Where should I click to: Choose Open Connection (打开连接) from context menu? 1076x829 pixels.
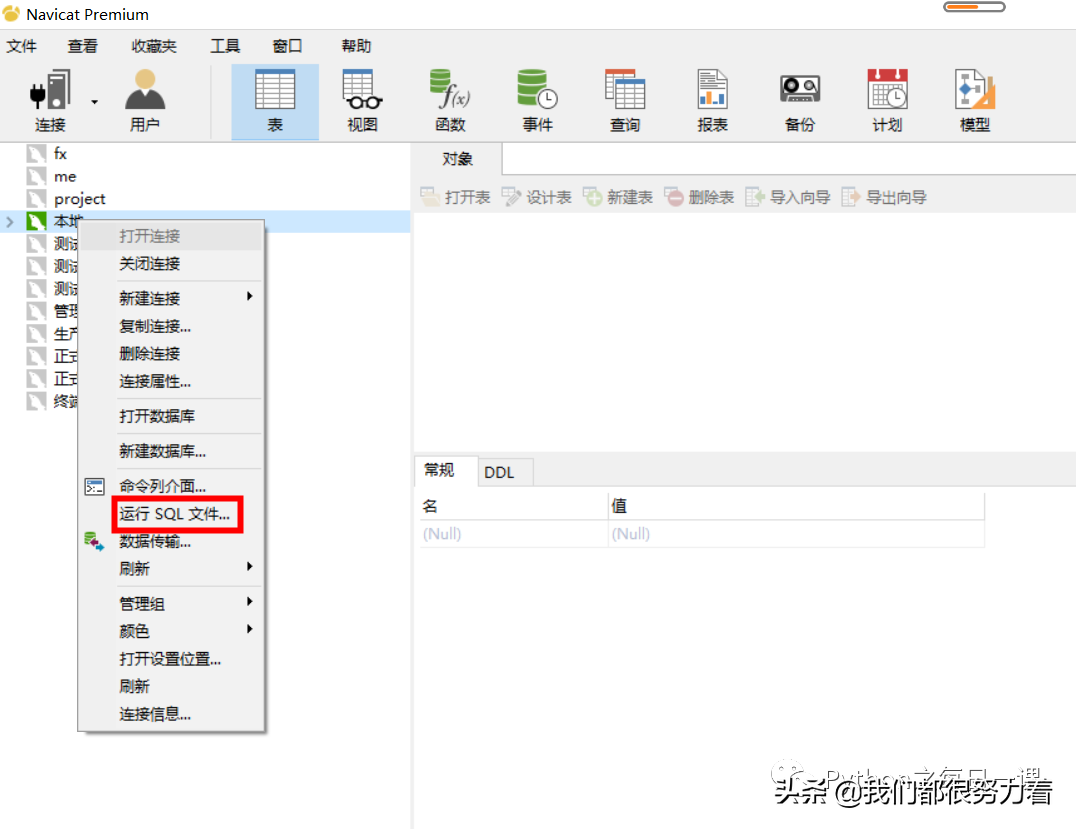[171, 236]
